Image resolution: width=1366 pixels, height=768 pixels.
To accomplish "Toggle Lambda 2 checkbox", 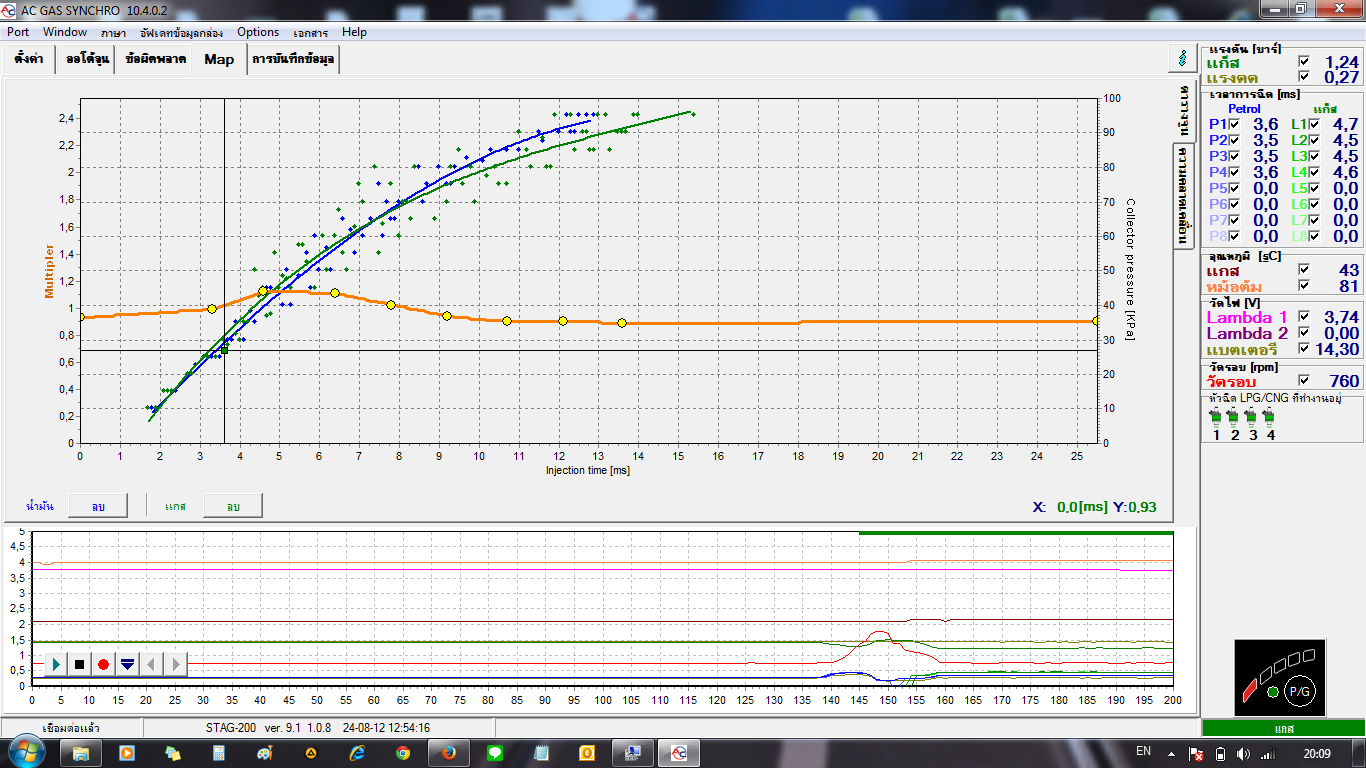I will pyautogui.click(x=1303, y=332).
